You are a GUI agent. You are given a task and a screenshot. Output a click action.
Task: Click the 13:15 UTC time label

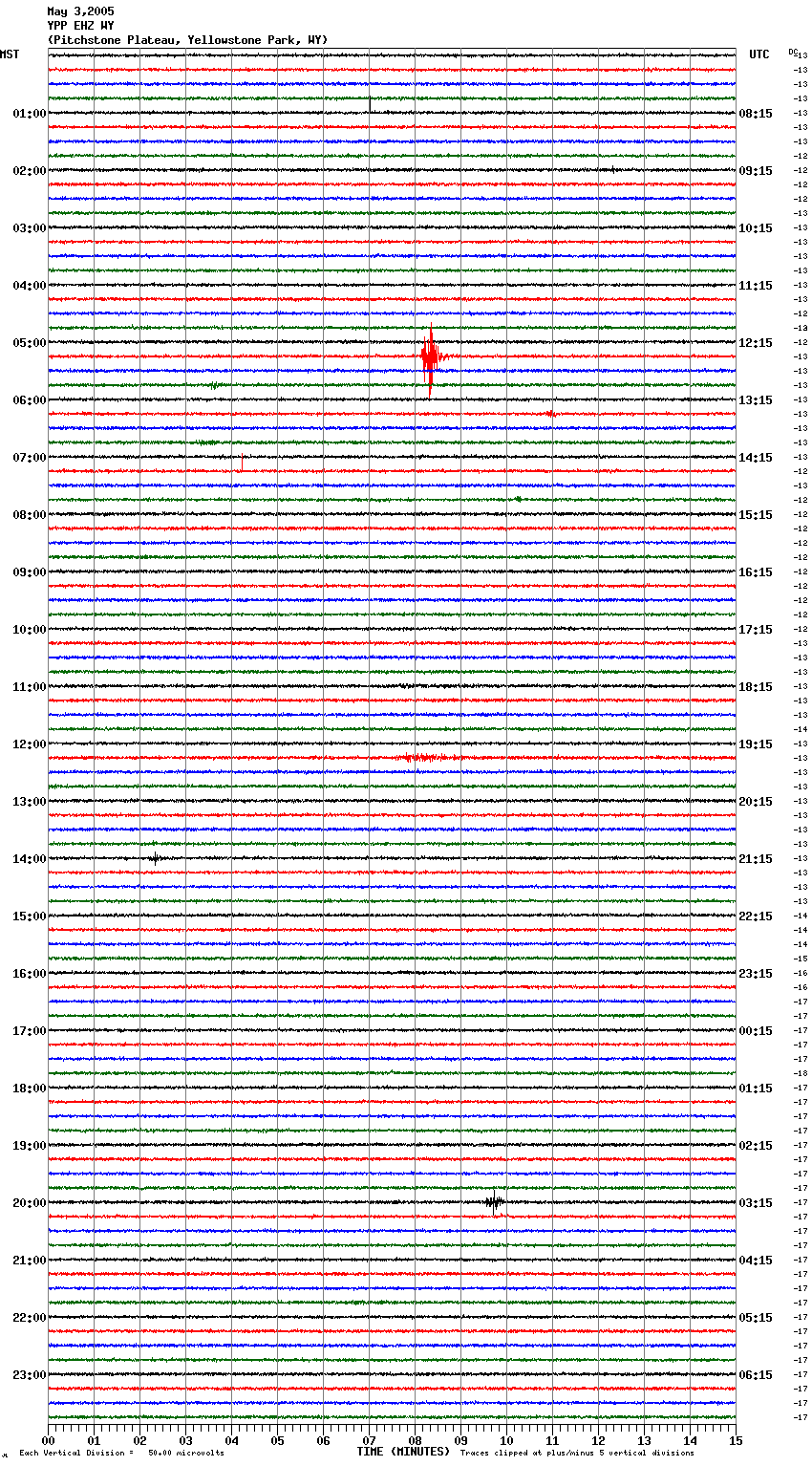756,400
